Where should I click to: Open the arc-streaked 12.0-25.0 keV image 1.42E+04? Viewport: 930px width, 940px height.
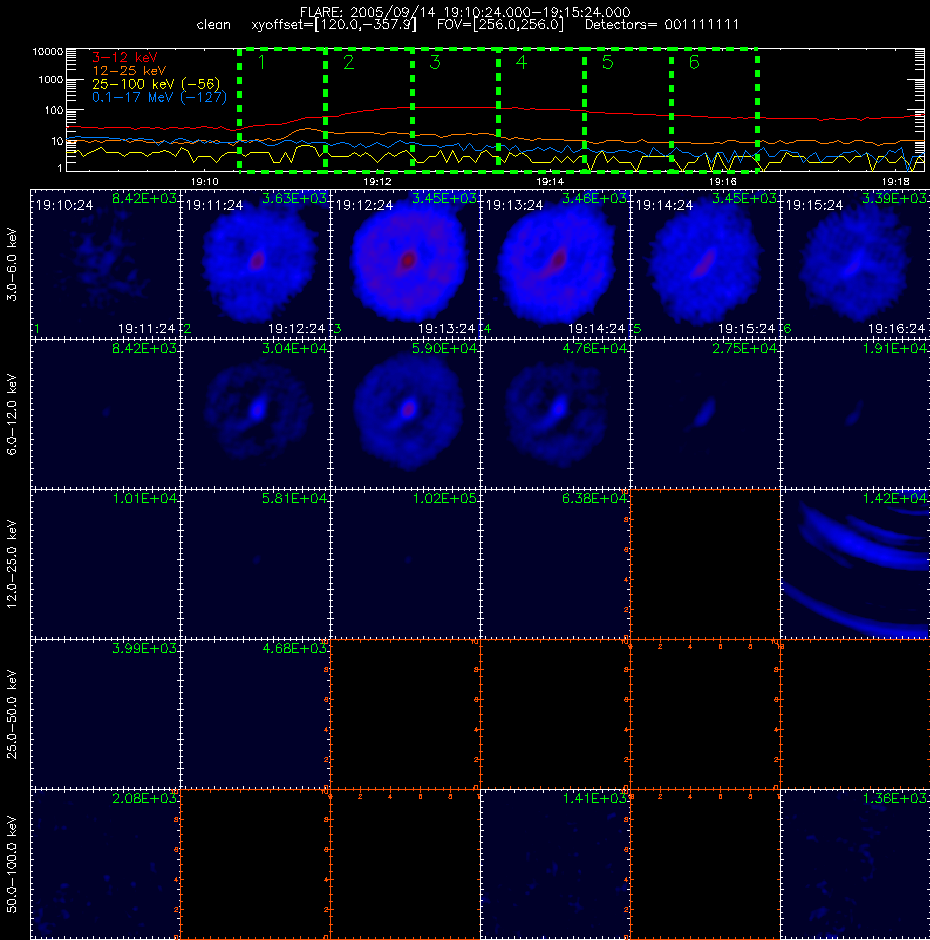pyautogui.click(x=855, y=564)
